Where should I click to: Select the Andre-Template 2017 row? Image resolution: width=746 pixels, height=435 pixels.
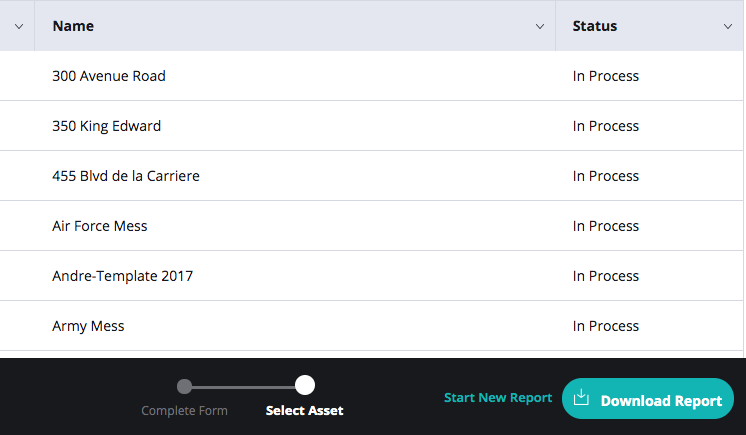click(372, 276)
